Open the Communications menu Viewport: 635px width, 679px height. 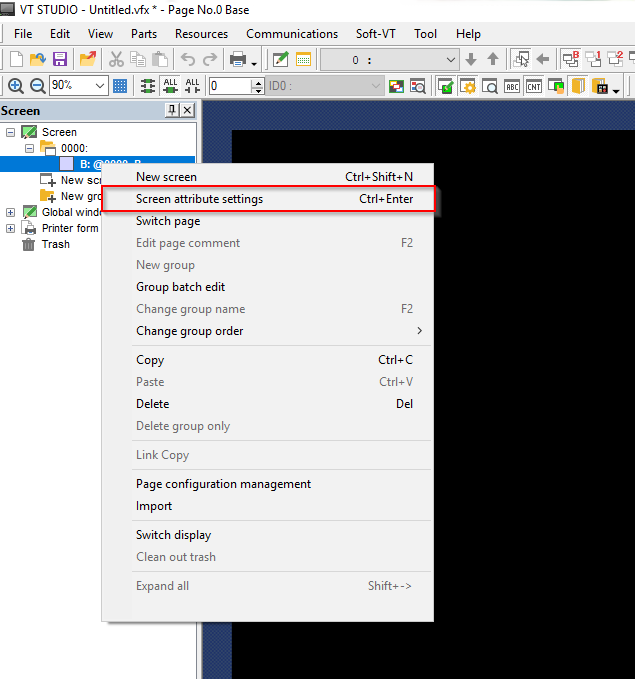292,34
